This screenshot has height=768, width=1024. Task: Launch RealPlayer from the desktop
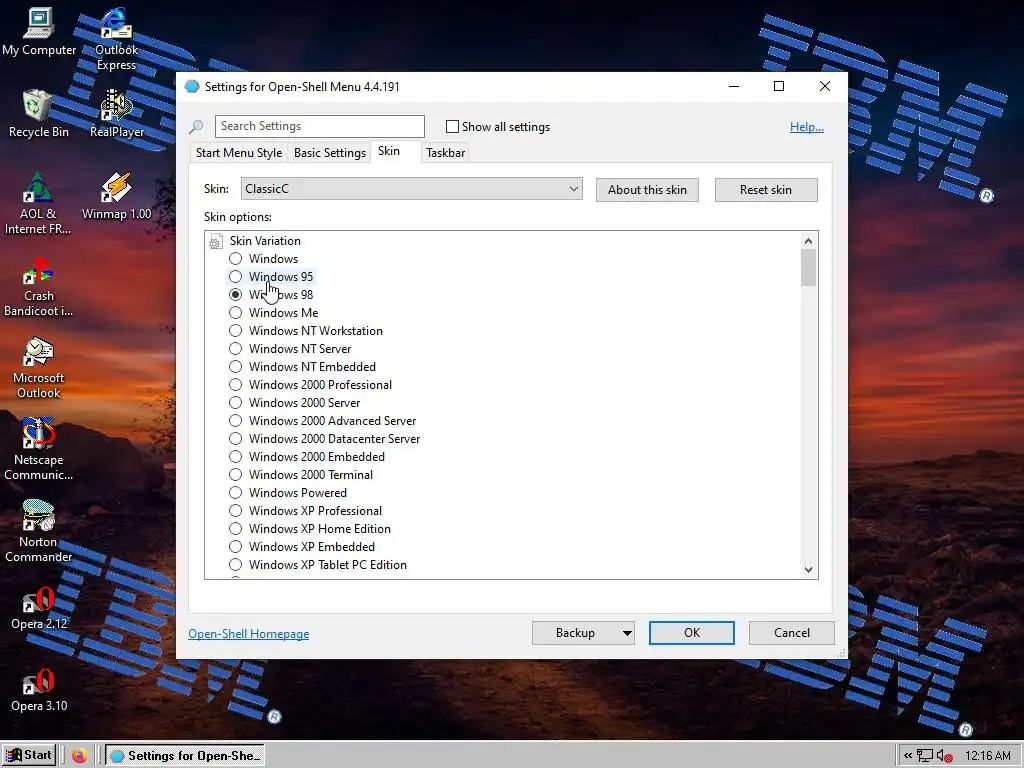coord(116,114)
